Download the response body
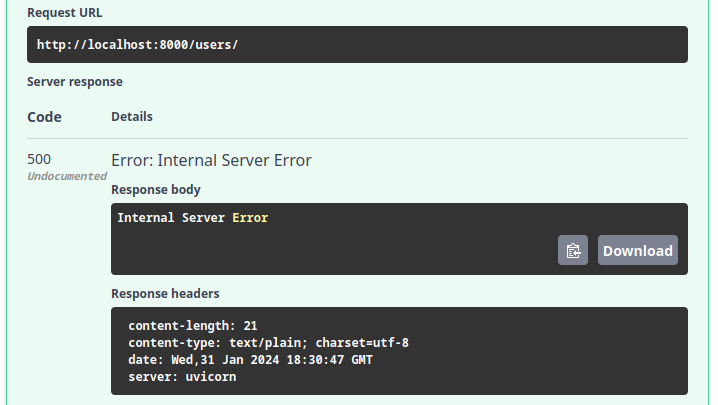718x405 pixels. (x=637, y=250)
